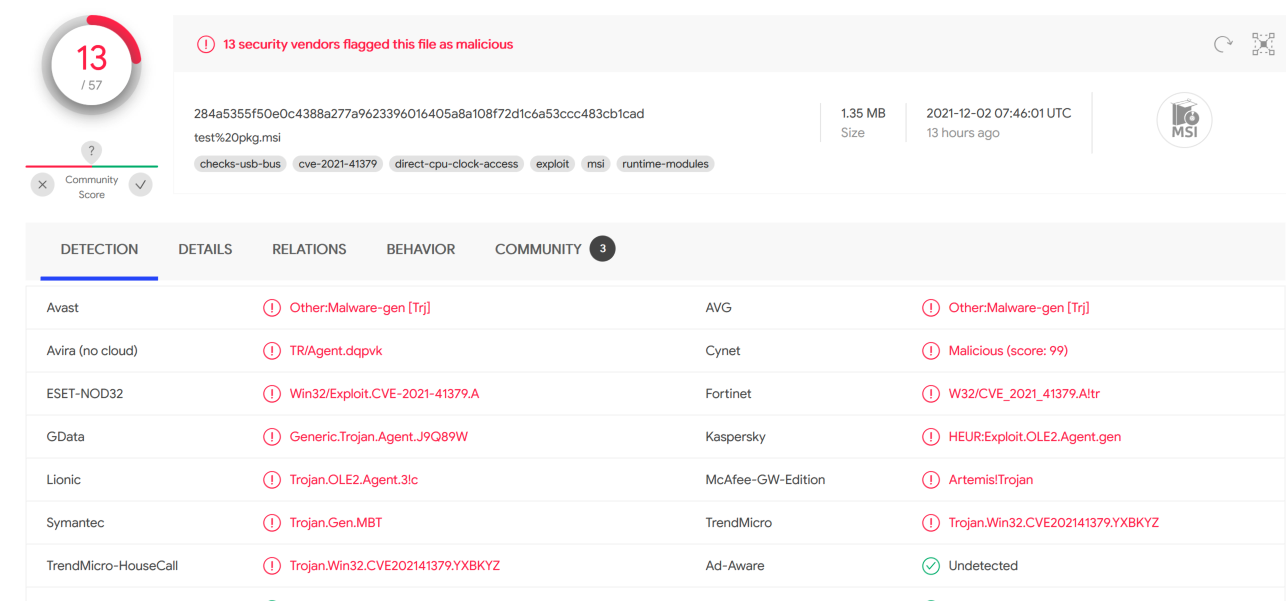Click Trojan.OLE2.Agent.3!c detection text

pyautogui.click(x=354, y=480)
